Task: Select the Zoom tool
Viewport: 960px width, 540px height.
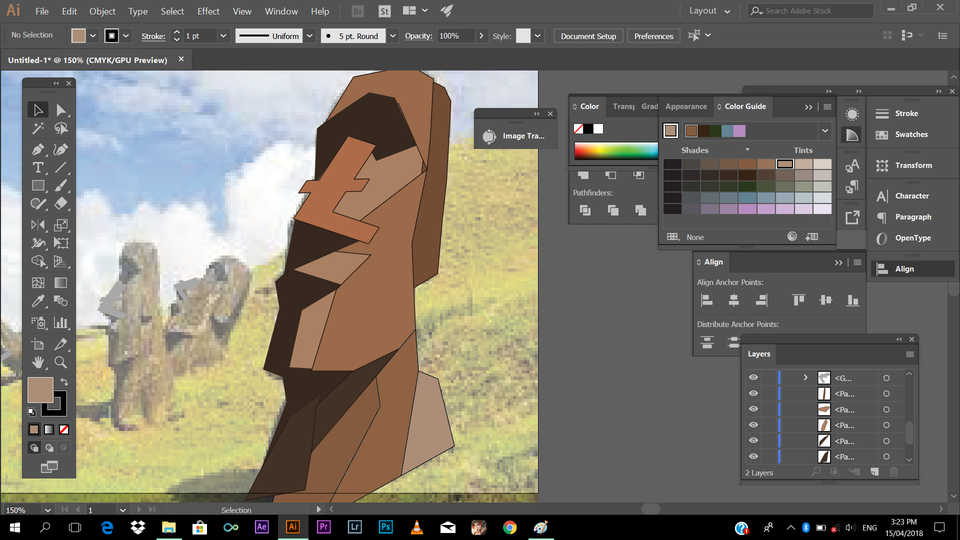Action: (x=61, y=362)
